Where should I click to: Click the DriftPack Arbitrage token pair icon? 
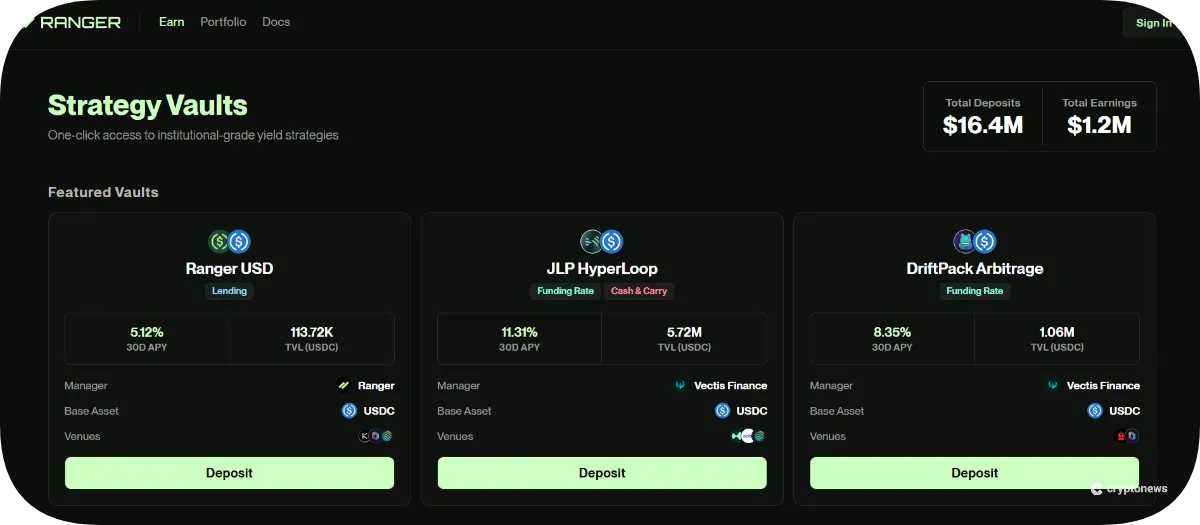coord(974,242)
